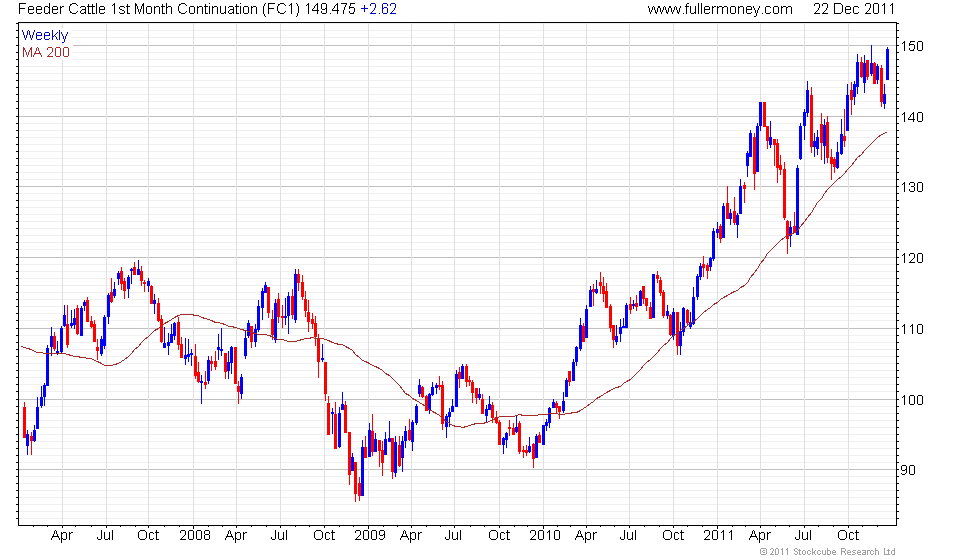Click the 2008 year label on the time axis

point(194,536)
